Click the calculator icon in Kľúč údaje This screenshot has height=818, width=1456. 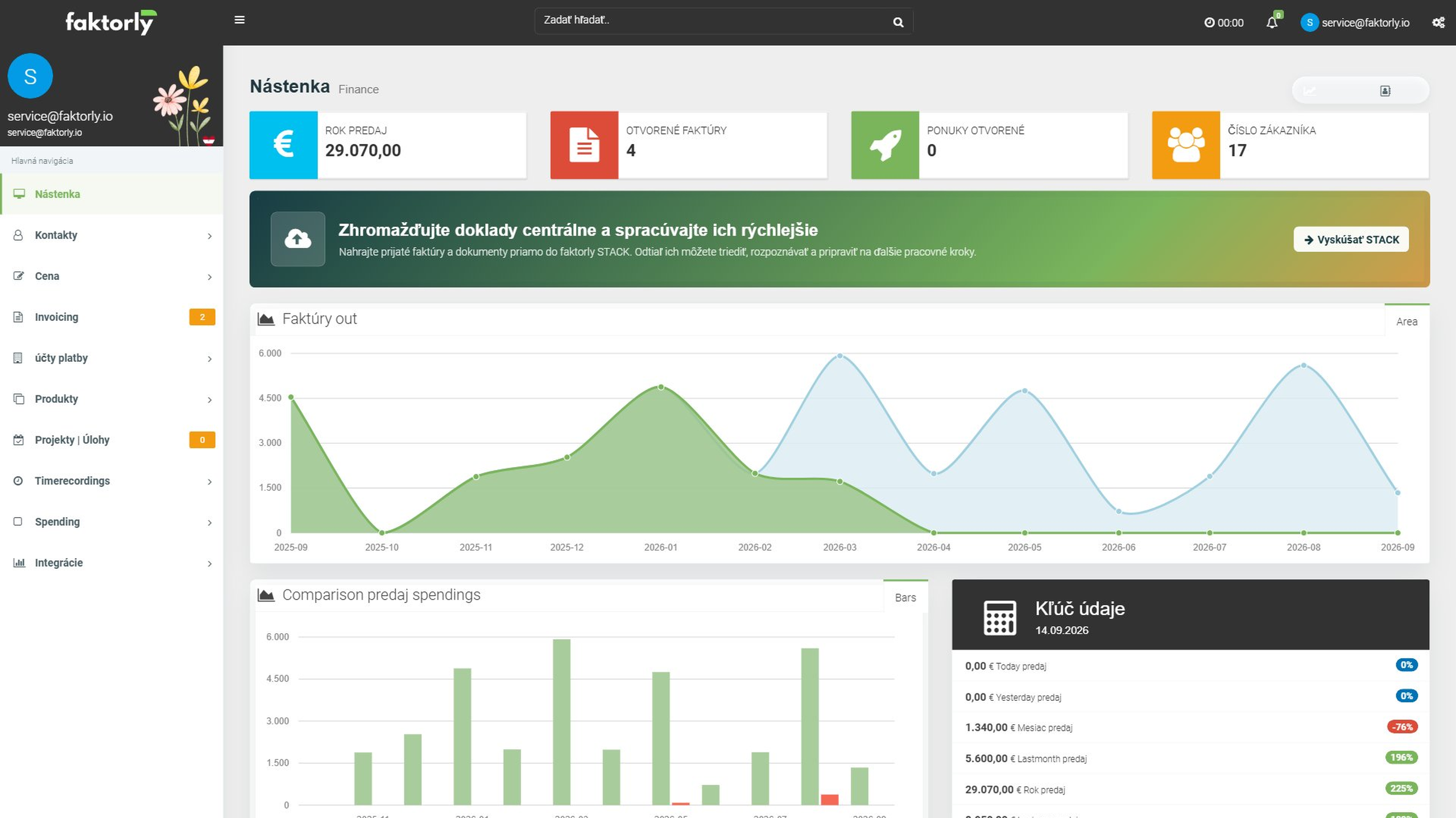point(1000,618)
